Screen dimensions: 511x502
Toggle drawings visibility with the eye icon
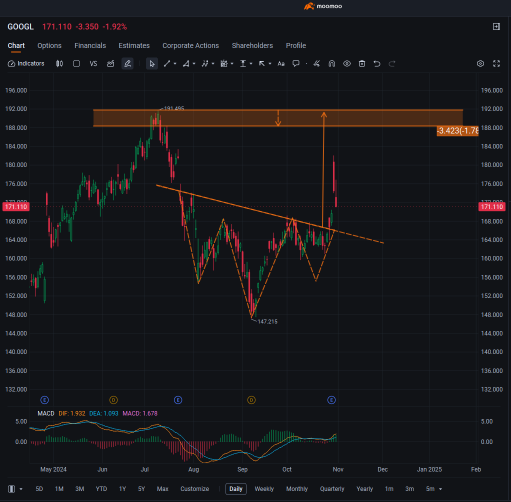pos(347,64)
